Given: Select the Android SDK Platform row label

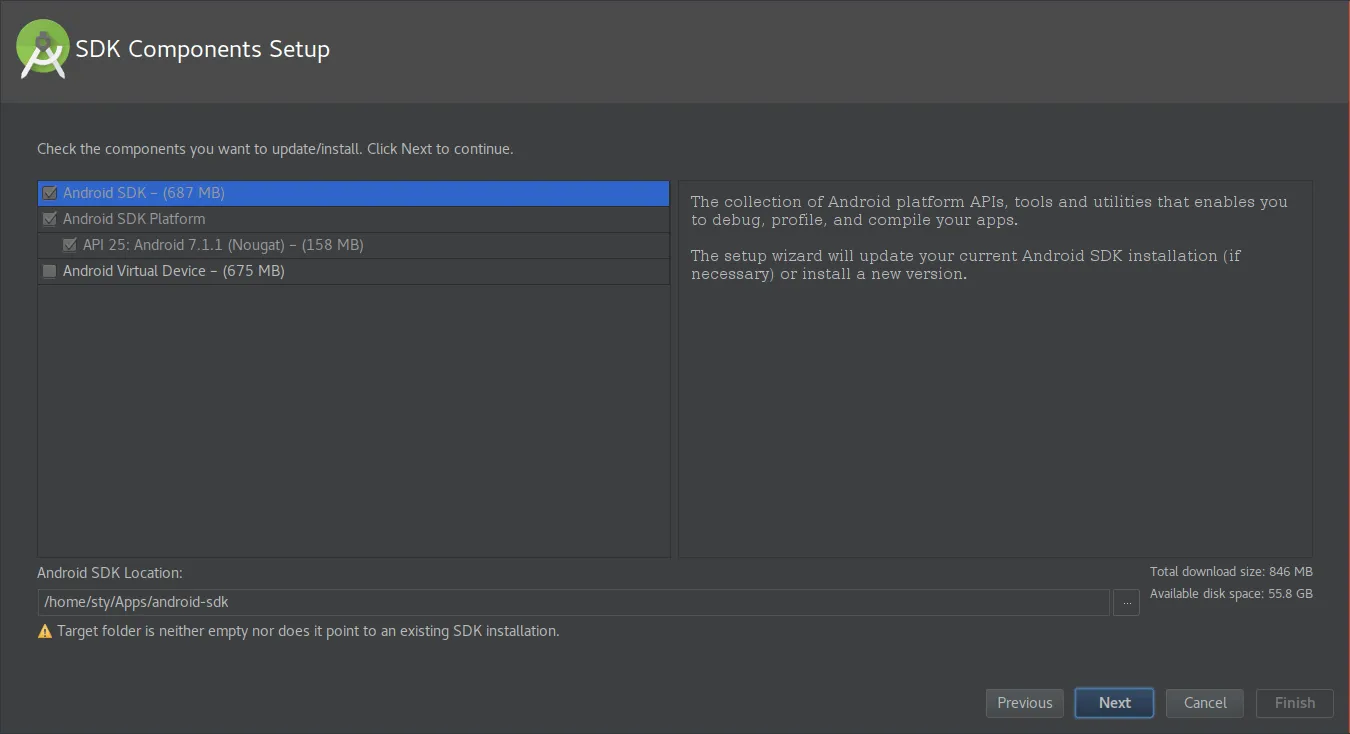Looking at the screenshot, I should [x=134, y=219].
